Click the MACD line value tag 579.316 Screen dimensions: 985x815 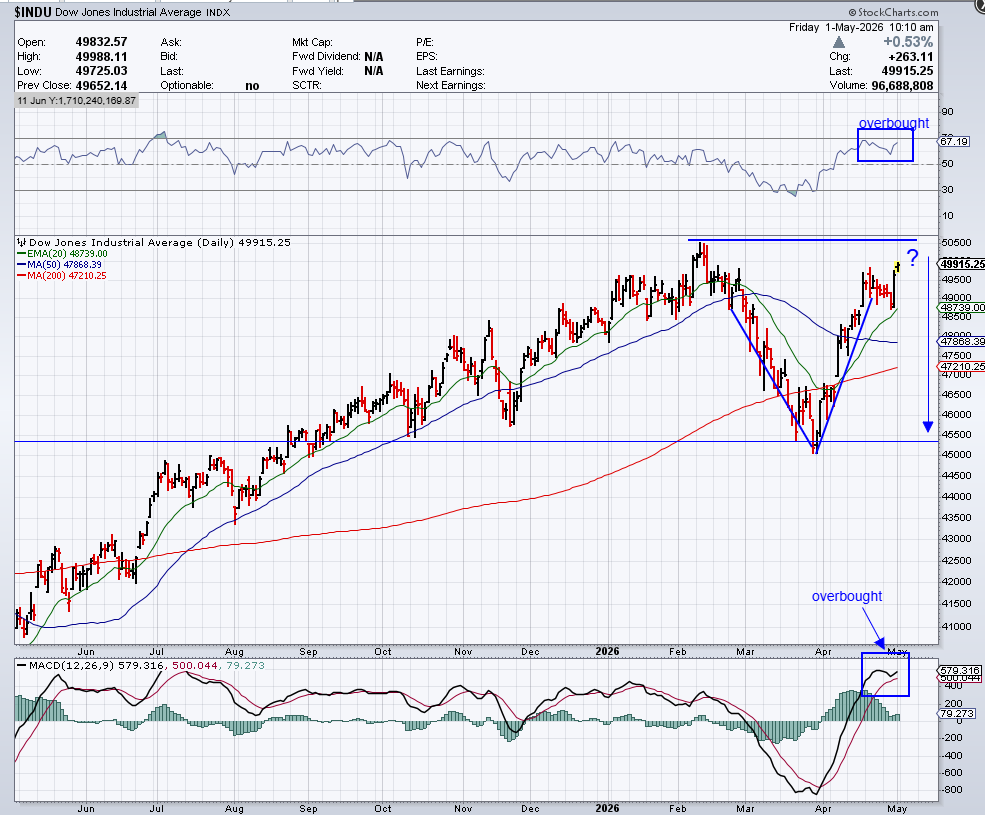coord(959,671)
